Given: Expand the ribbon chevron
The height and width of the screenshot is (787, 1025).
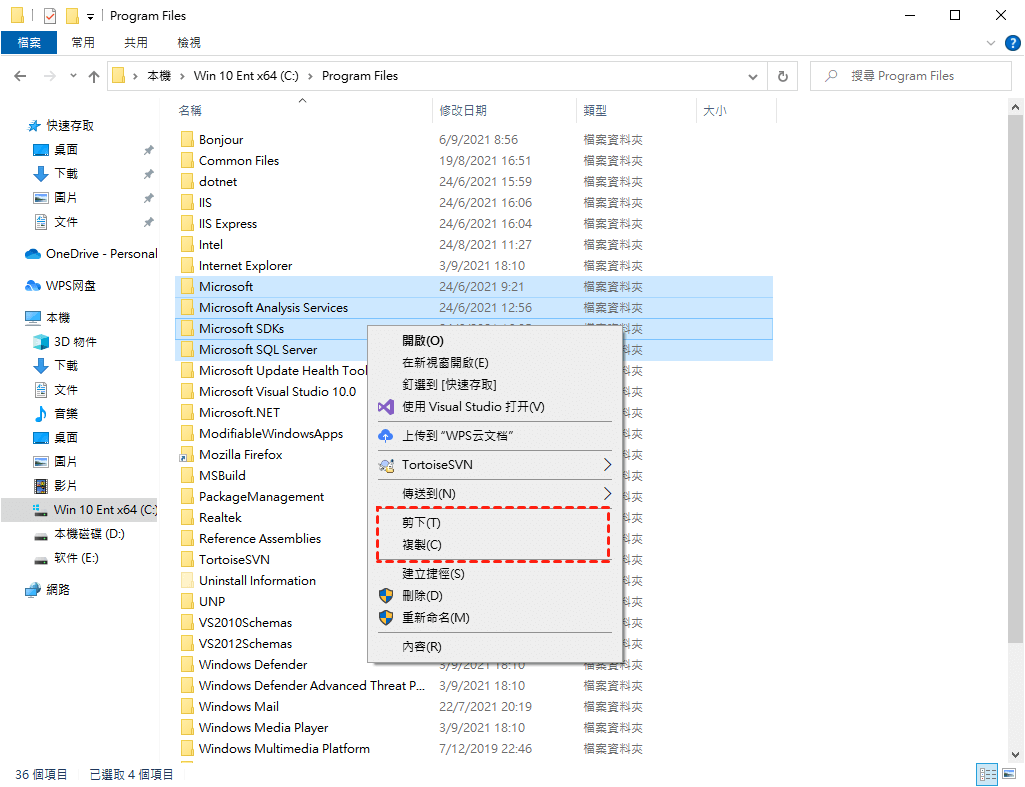Looking at the screenshot, I should (x=991, y=43).
